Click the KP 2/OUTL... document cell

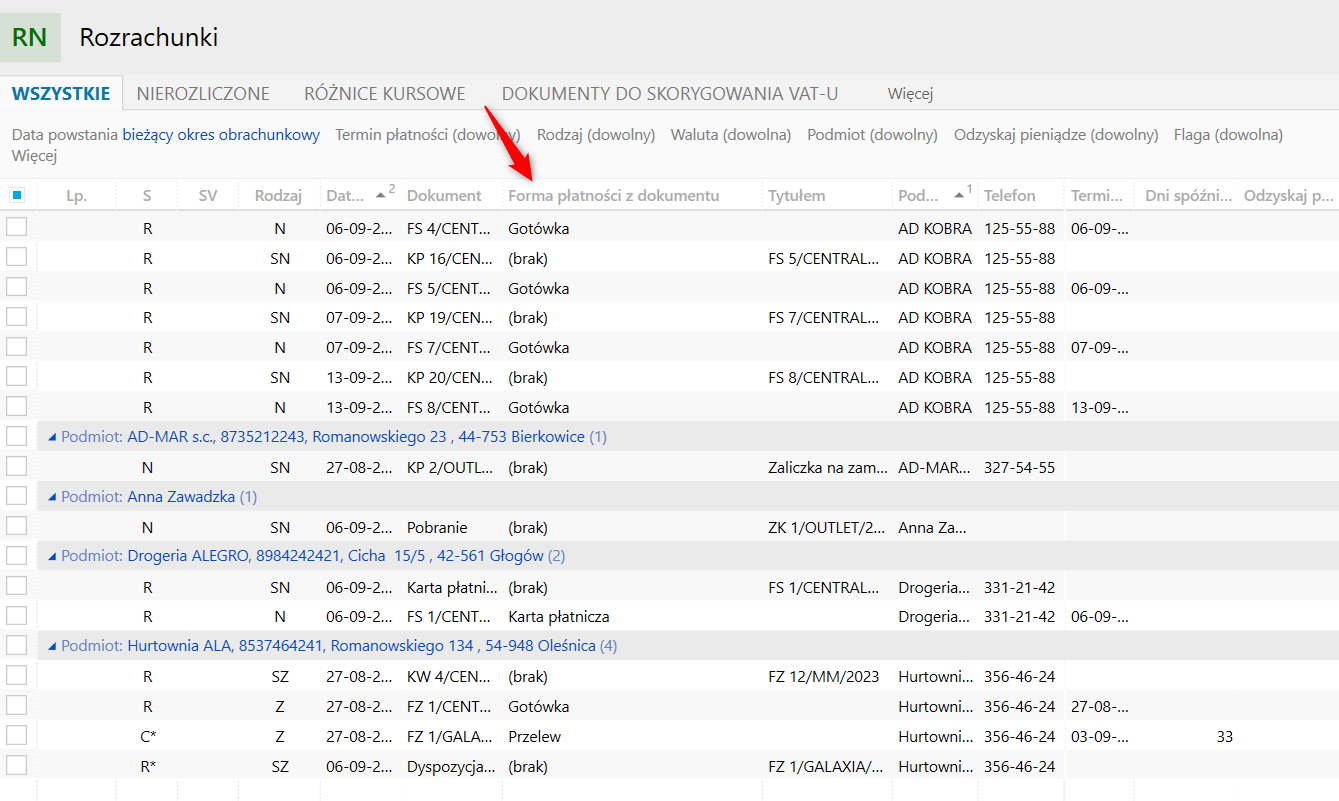[x=449, y=467]
